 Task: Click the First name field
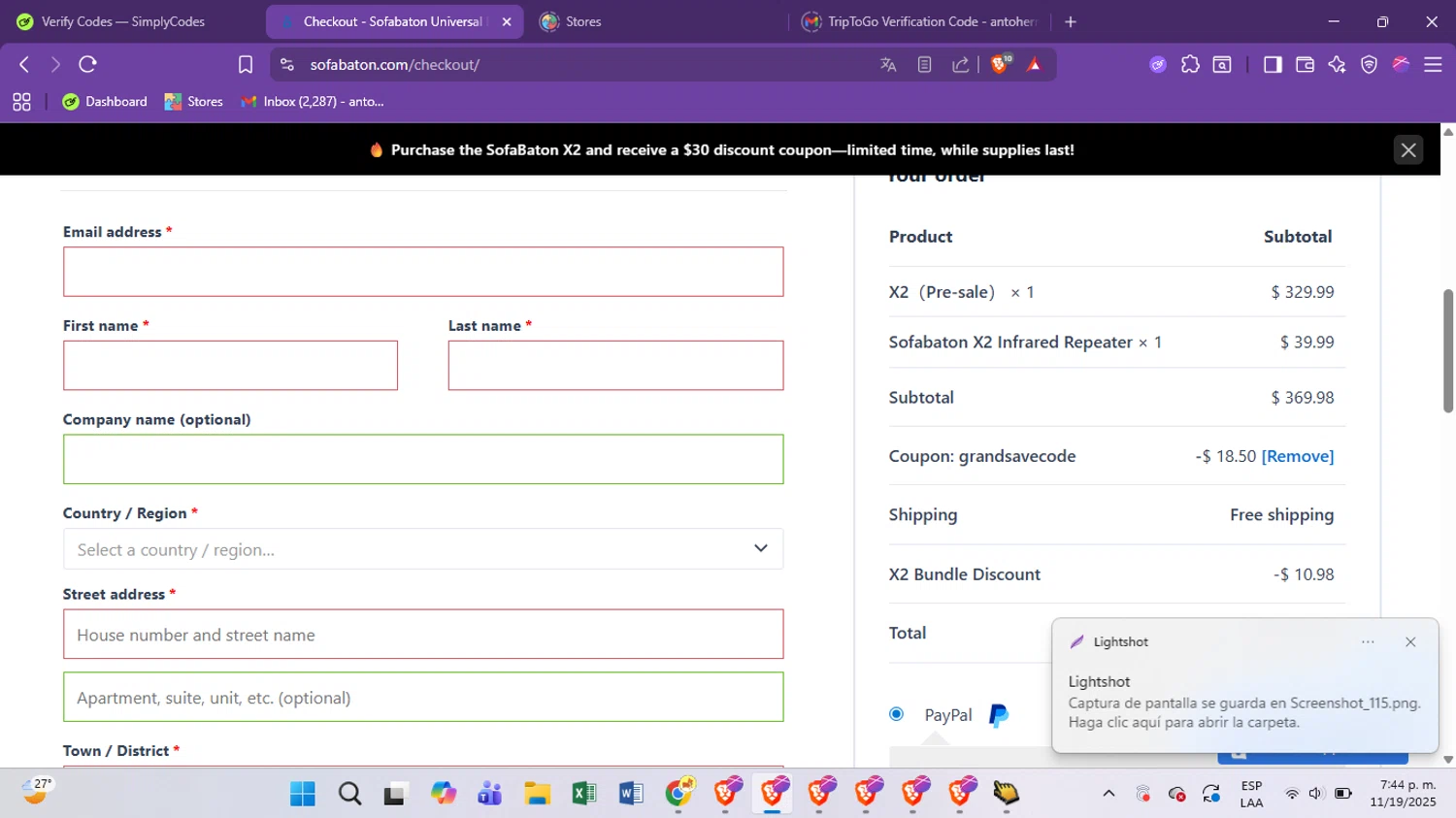pos(230,366)
